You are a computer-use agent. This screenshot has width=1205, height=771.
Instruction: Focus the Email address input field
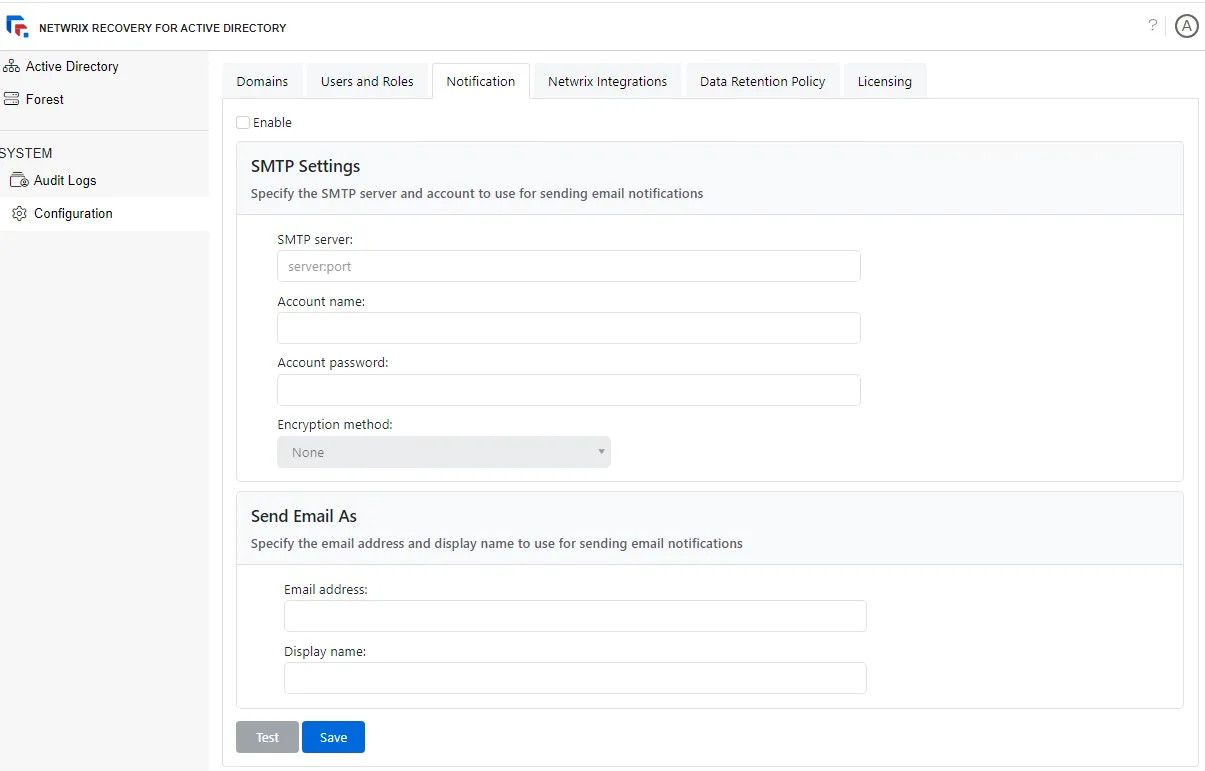tap(575, 616)
